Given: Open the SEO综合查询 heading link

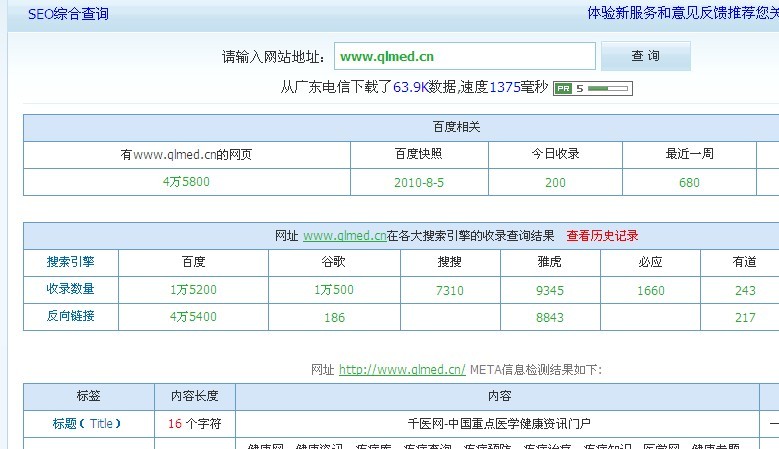Looking at the screenshot, I should pyautogui.click(x=68, y=14).
